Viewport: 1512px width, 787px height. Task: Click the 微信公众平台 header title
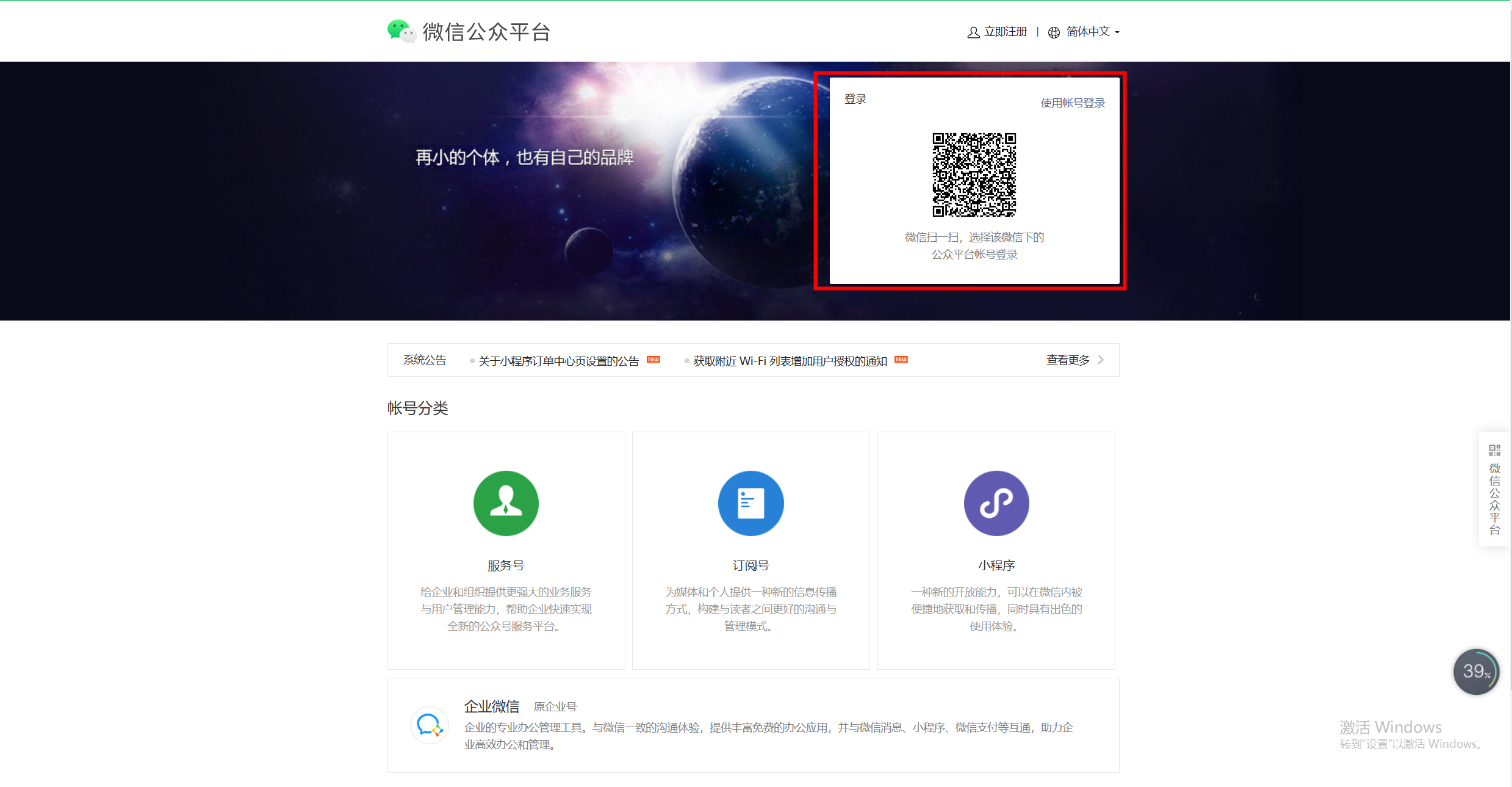pos(487,32)
